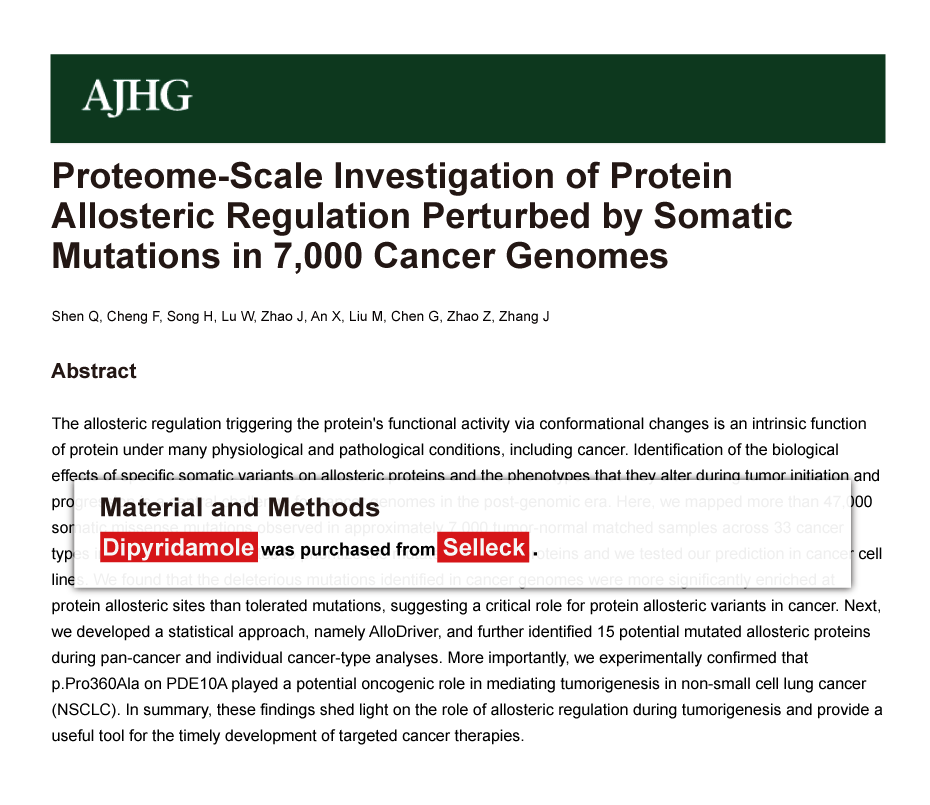Viewport: 930px width, 805px height.
Task: Click author name Zhang J
Action: (524, 316)
